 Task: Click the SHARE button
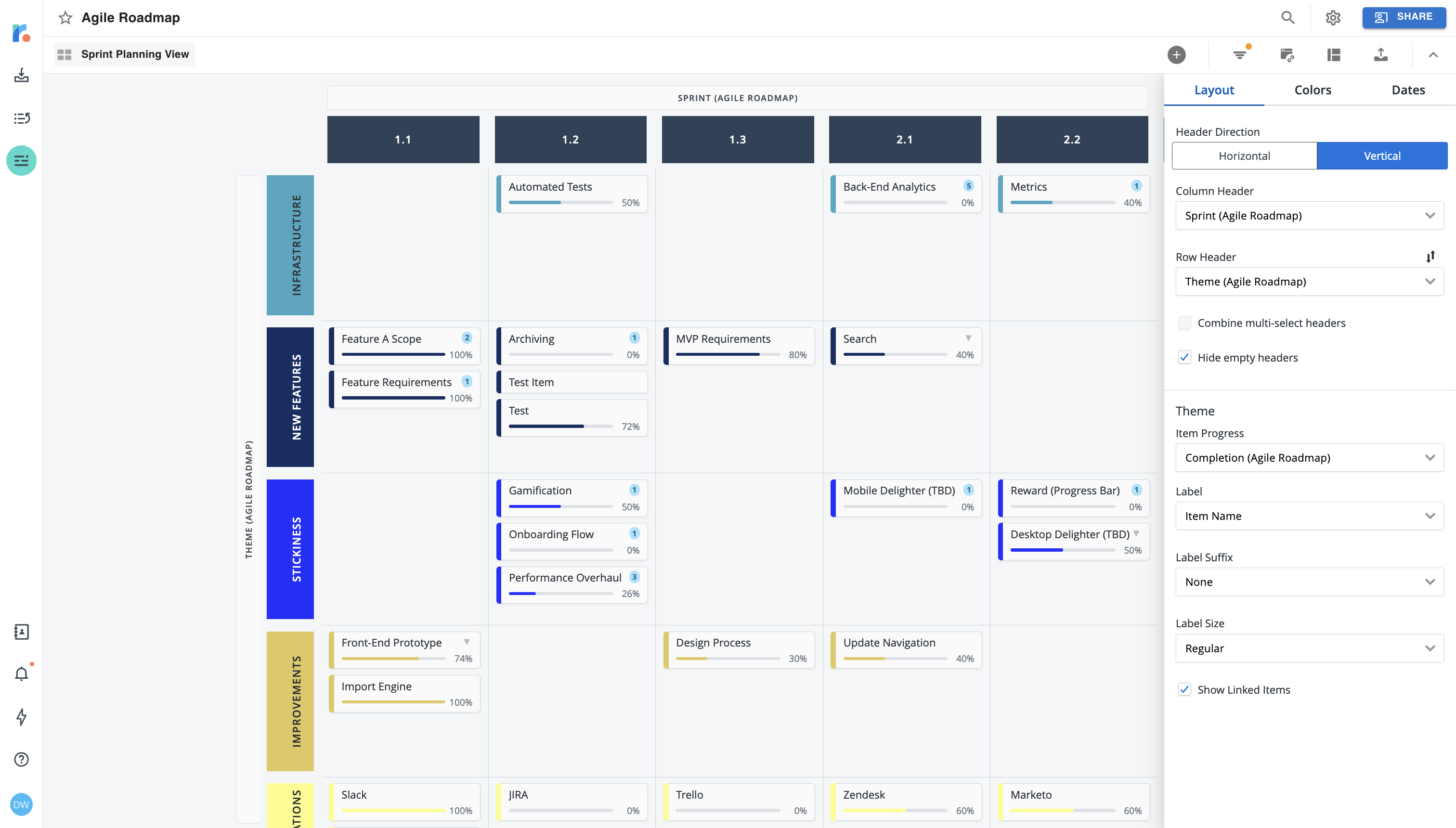[x=1404, y=17]
